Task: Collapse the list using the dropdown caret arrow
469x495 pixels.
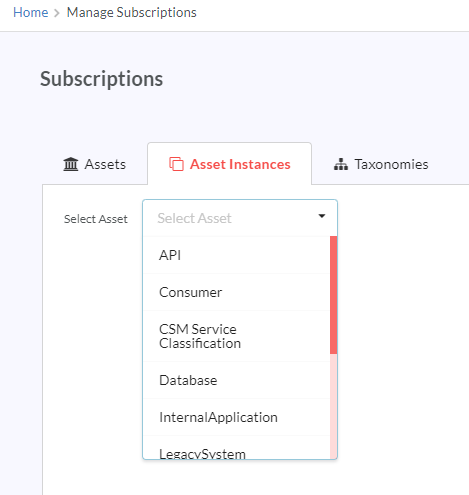Action: [x=322, y=216]
